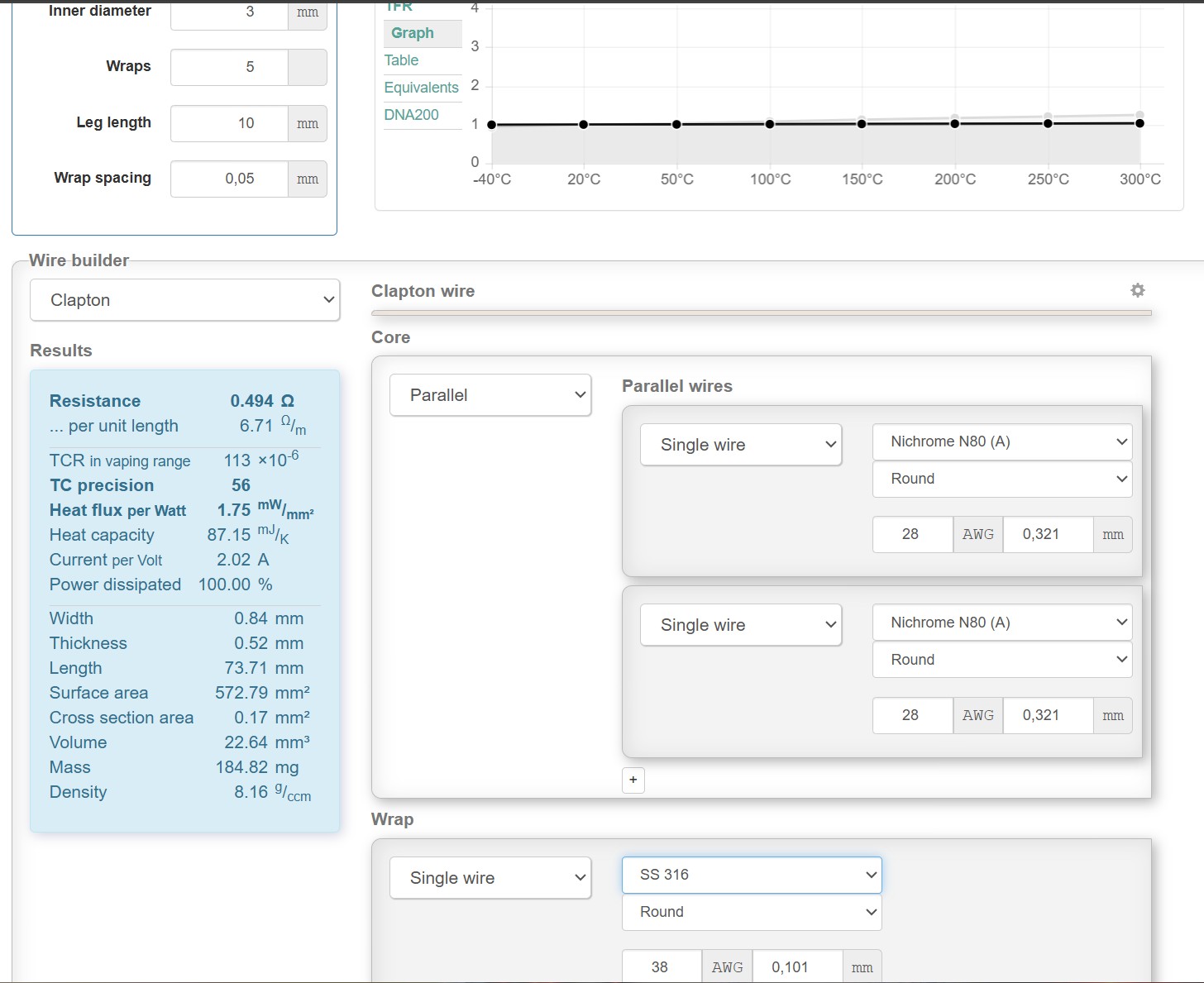Click the Wrap spacing input field
The width and height of the screenshot is (1204, 983).
230,179
